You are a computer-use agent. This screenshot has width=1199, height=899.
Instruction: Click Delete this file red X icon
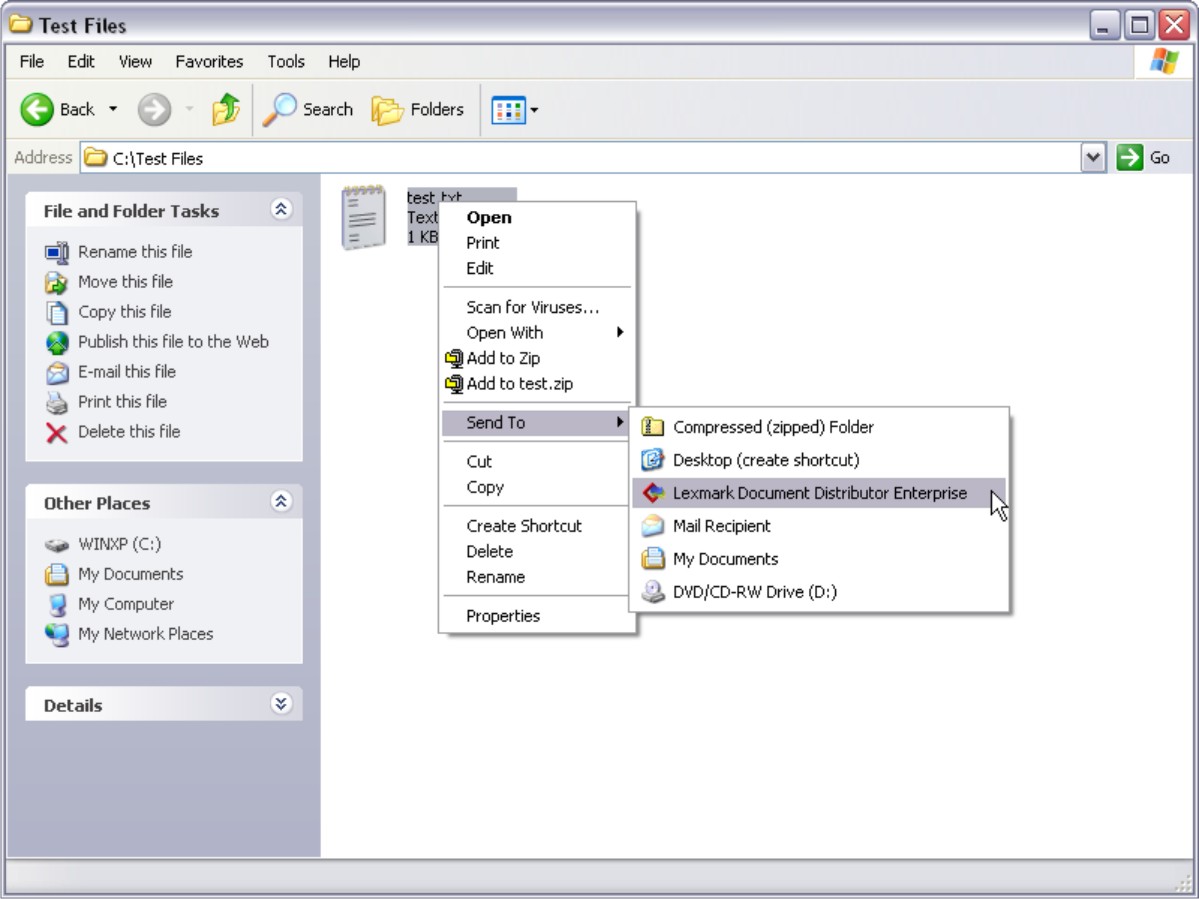coord(57,433)
